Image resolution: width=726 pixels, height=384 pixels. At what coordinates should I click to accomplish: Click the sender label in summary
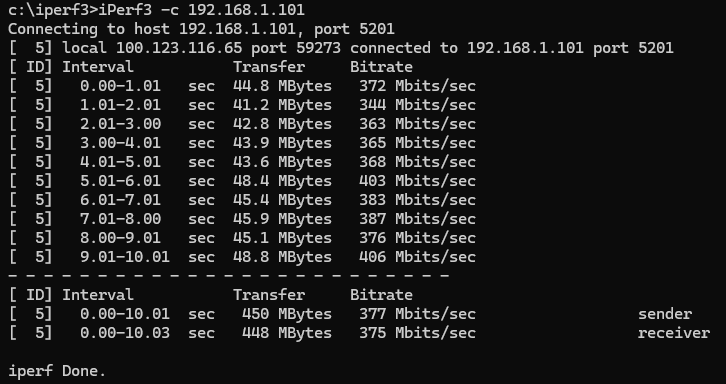(665, 314)
